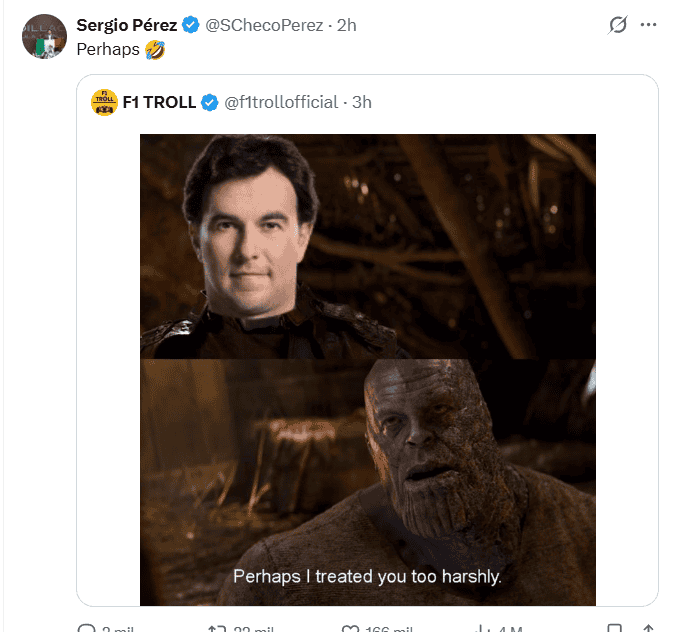Click the reply speech-bubble icon

[x=84, y=628]
